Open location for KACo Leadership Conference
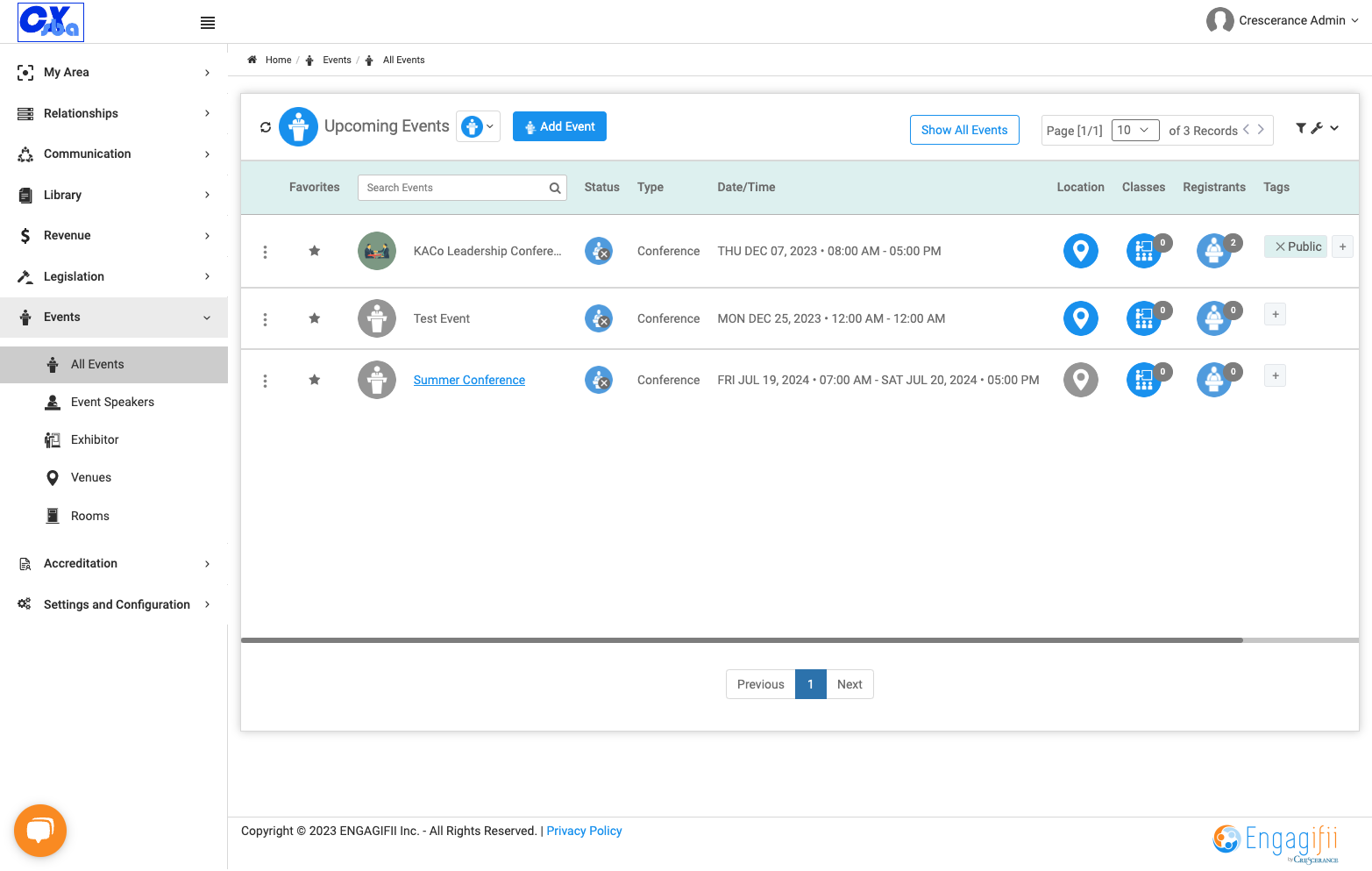The width and height of the screenshot is (1372, 871). (x=1081, y=251)
